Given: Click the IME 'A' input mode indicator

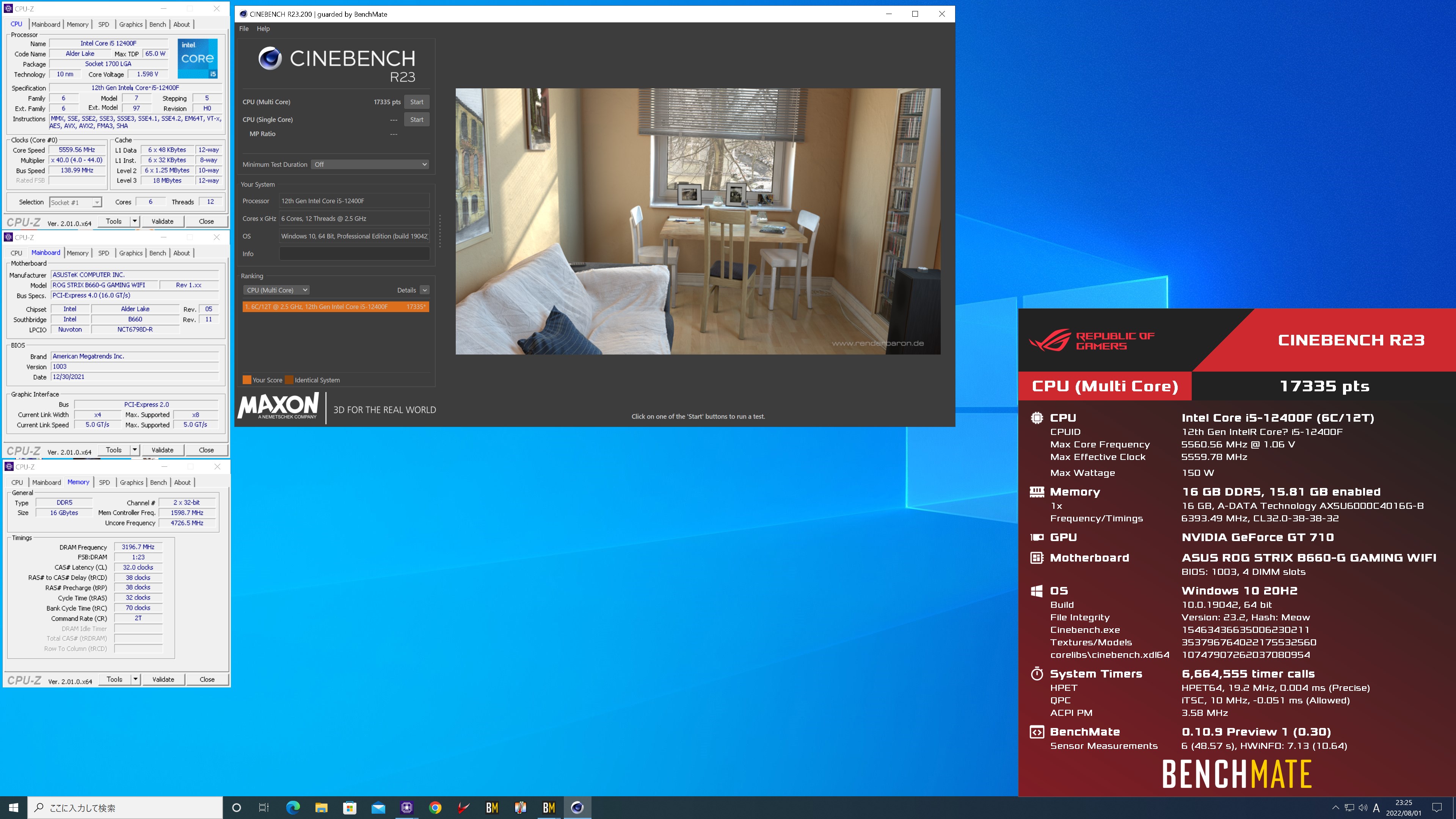Looking at the screenshot, I should coord(1376,808).
